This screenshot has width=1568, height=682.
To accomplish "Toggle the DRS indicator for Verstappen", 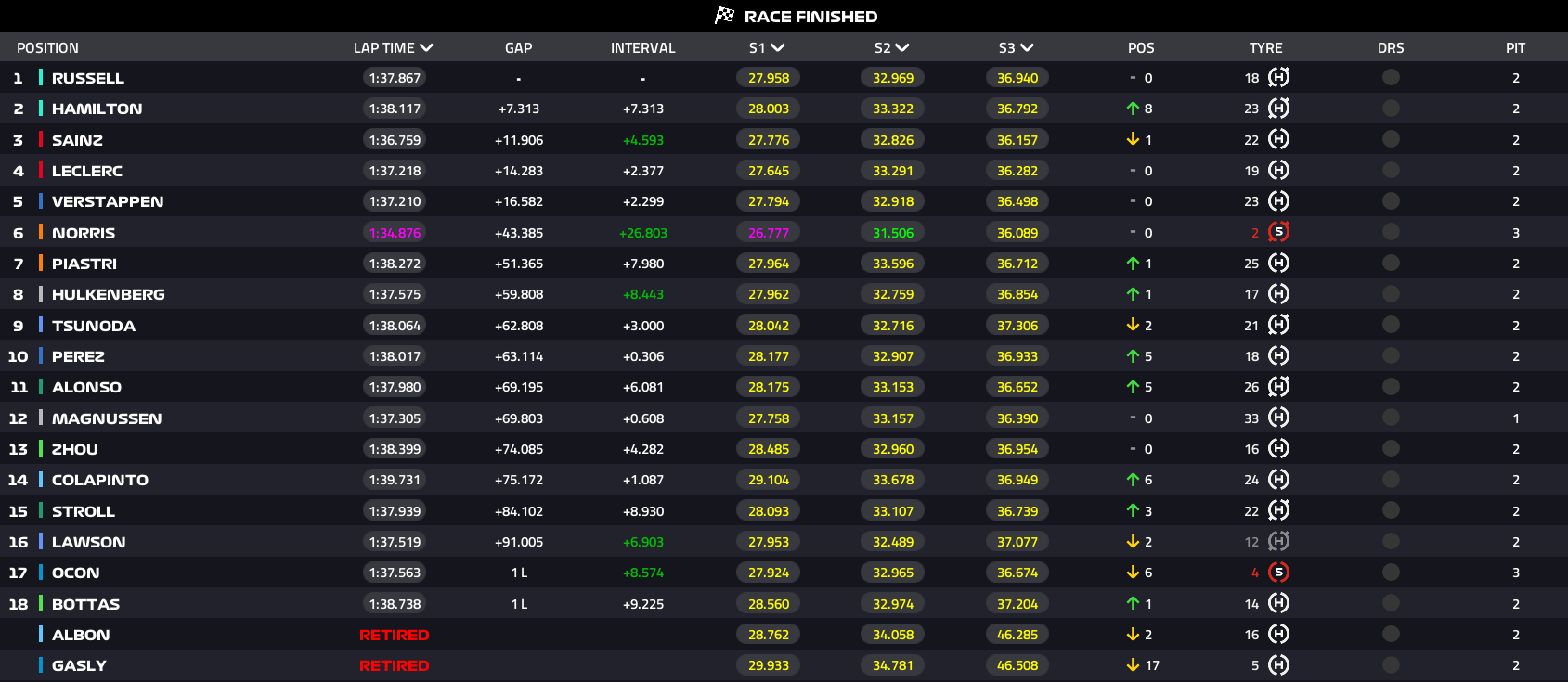I will pos(1391,201).
